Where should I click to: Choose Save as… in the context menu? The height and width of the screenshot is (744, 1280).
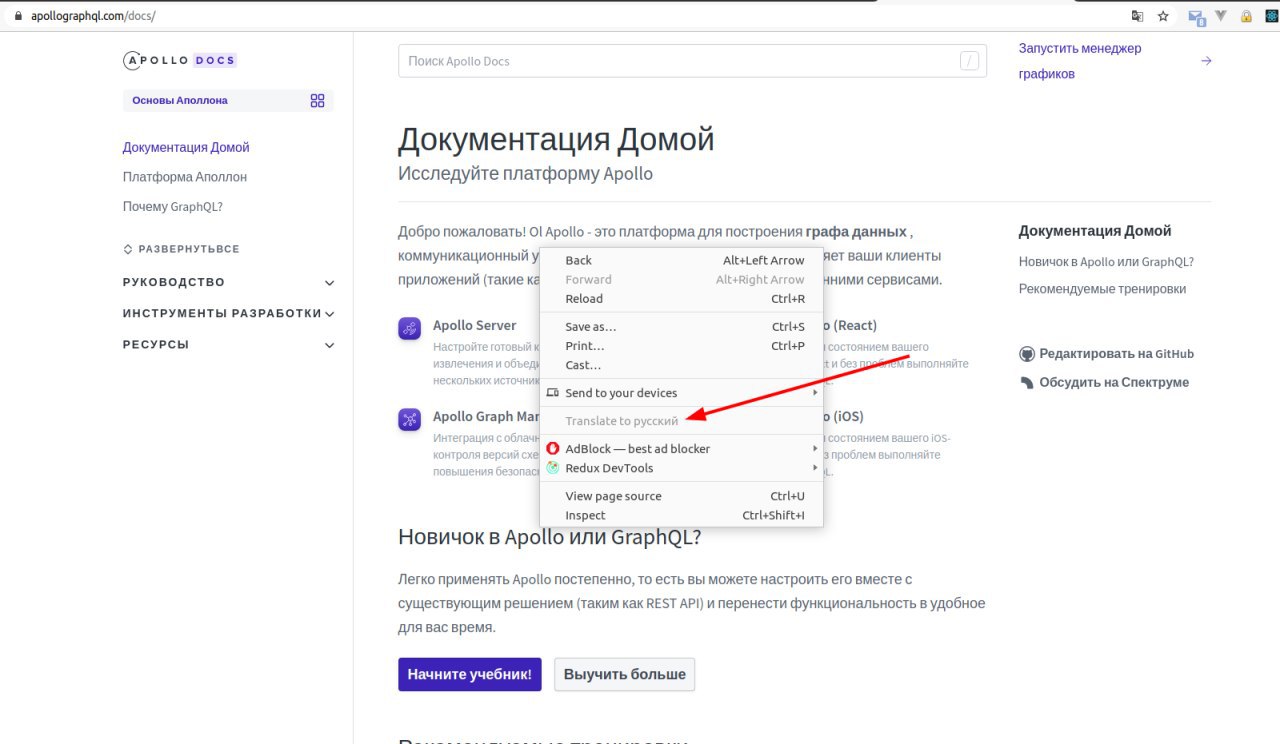tap(681, 327)
